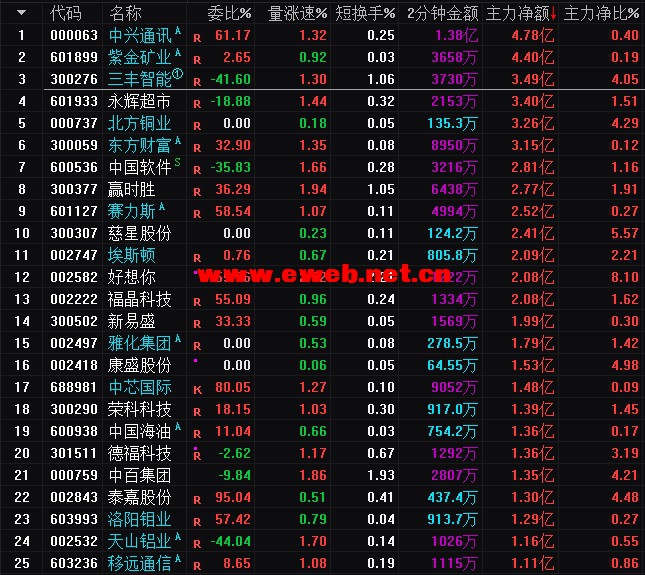This screenshot has height=575, width=645.
Task: Sort by the 短换手% column header
Action: pyautogui.click(x=365, y=14)
